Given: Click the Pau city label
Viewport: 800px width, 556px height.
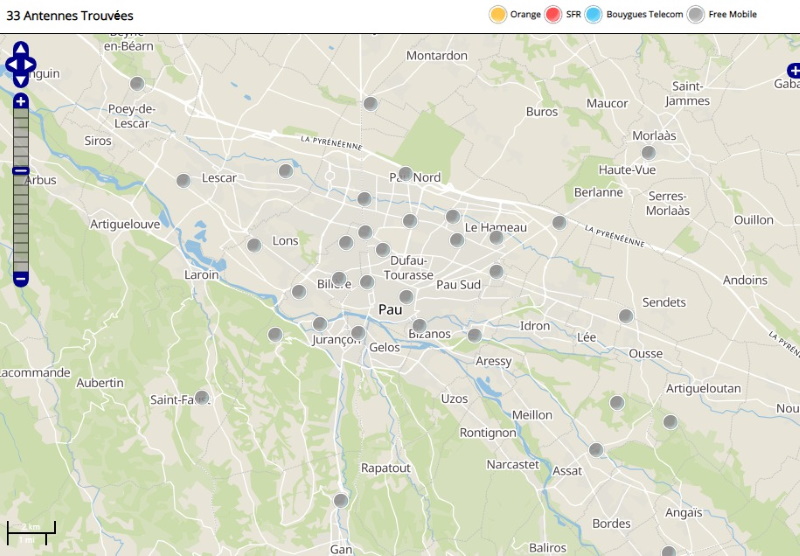Looking at the screenshot, I should point(389,310).
